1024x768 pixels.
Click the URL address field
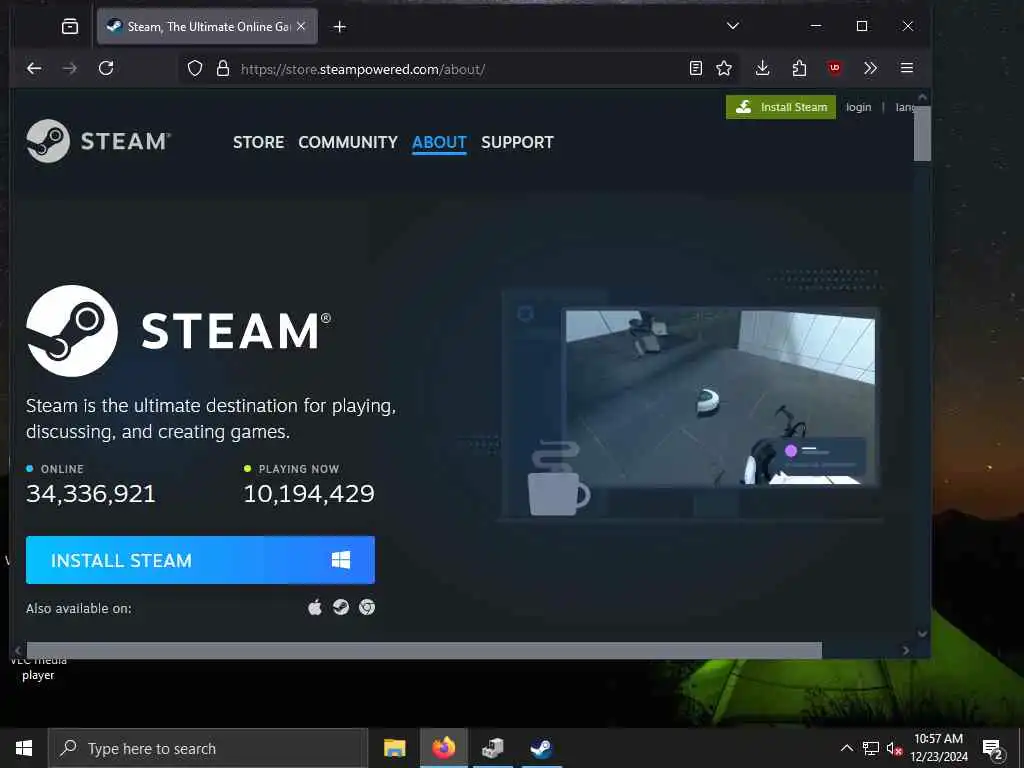pos(457,69)
